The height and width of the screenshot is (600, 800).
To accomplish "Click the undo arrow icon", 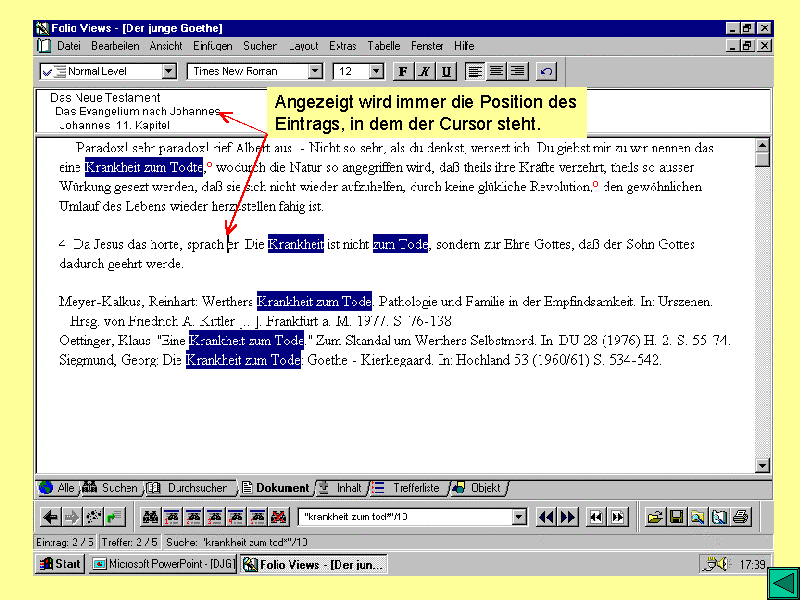I will [x=545, y=71].
